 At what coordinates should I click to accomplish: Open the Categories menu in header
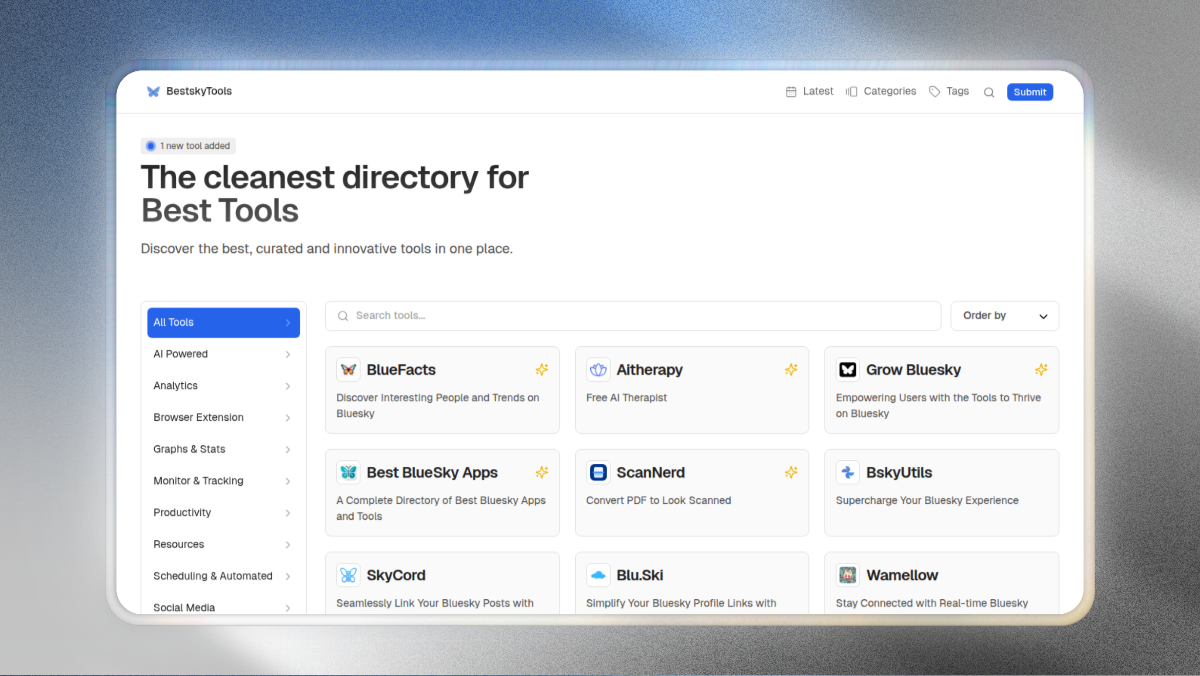880,91
